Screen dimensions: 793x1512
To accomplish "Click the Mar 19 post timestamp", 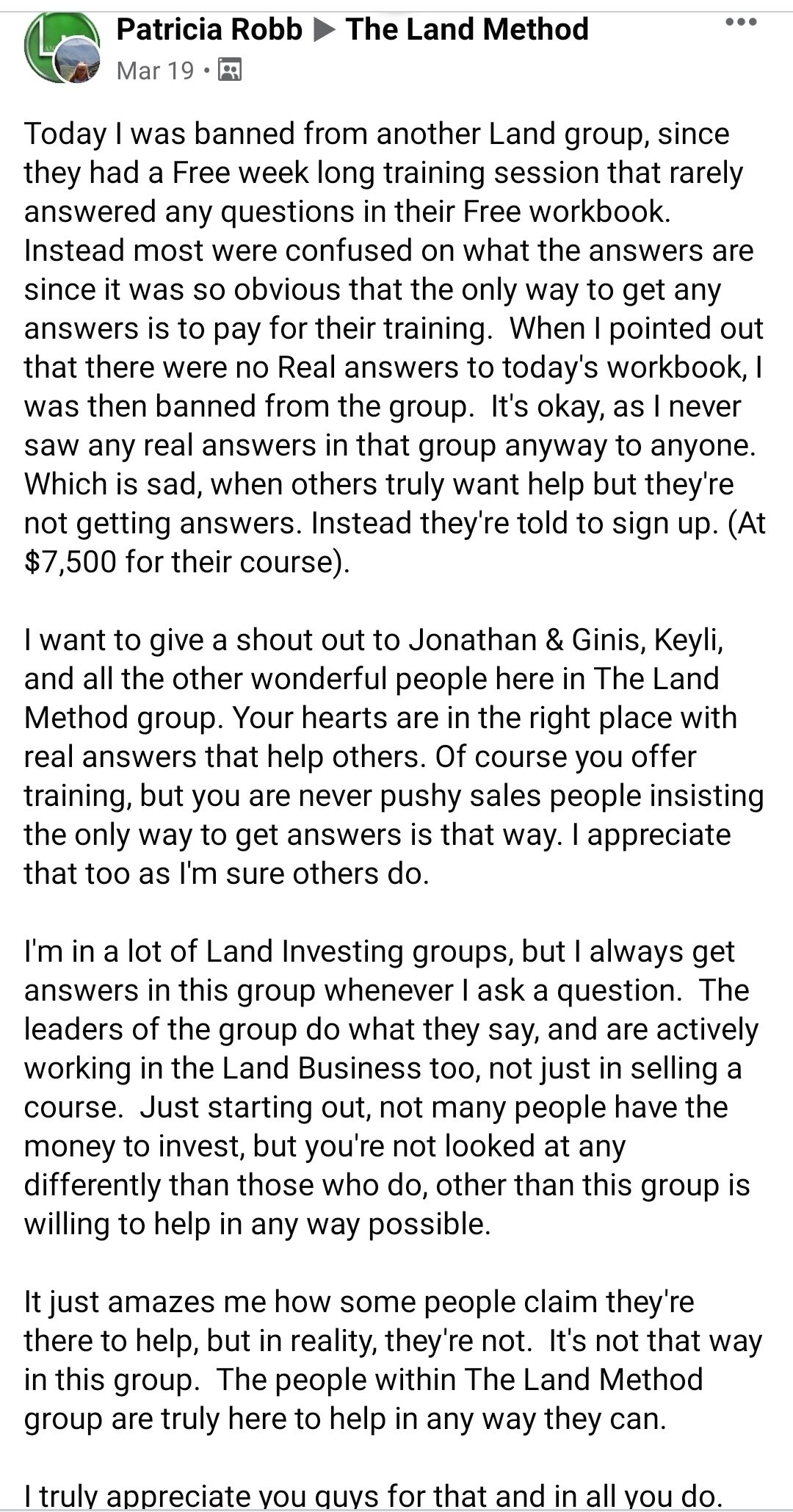I will click(x=155, y=71).
